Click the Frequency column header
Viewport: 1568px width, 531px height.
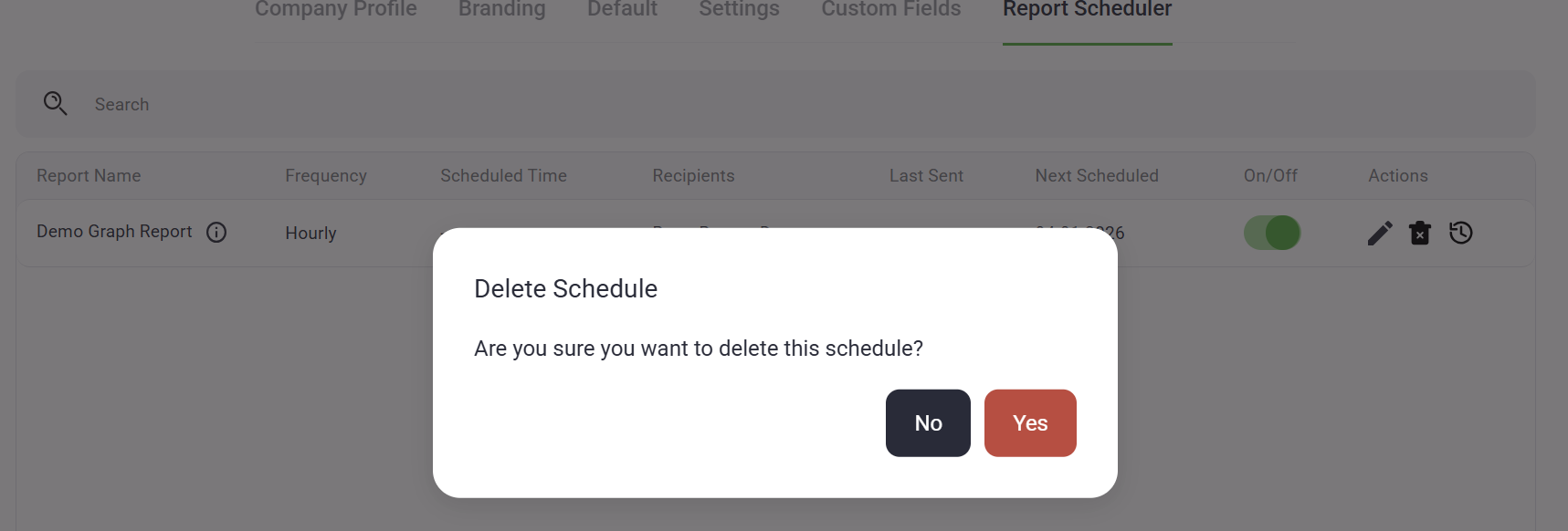[326, 176]
